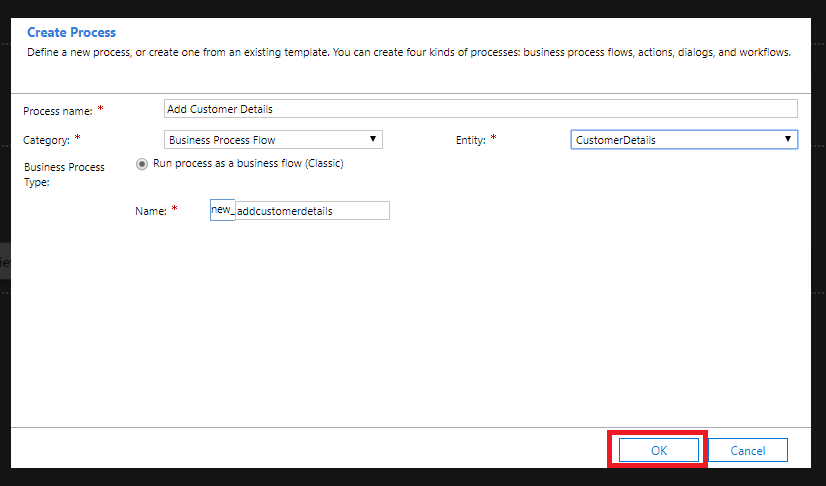Click the Category label
This screenshot has width=826, height=486.
(x=46, y=140)
